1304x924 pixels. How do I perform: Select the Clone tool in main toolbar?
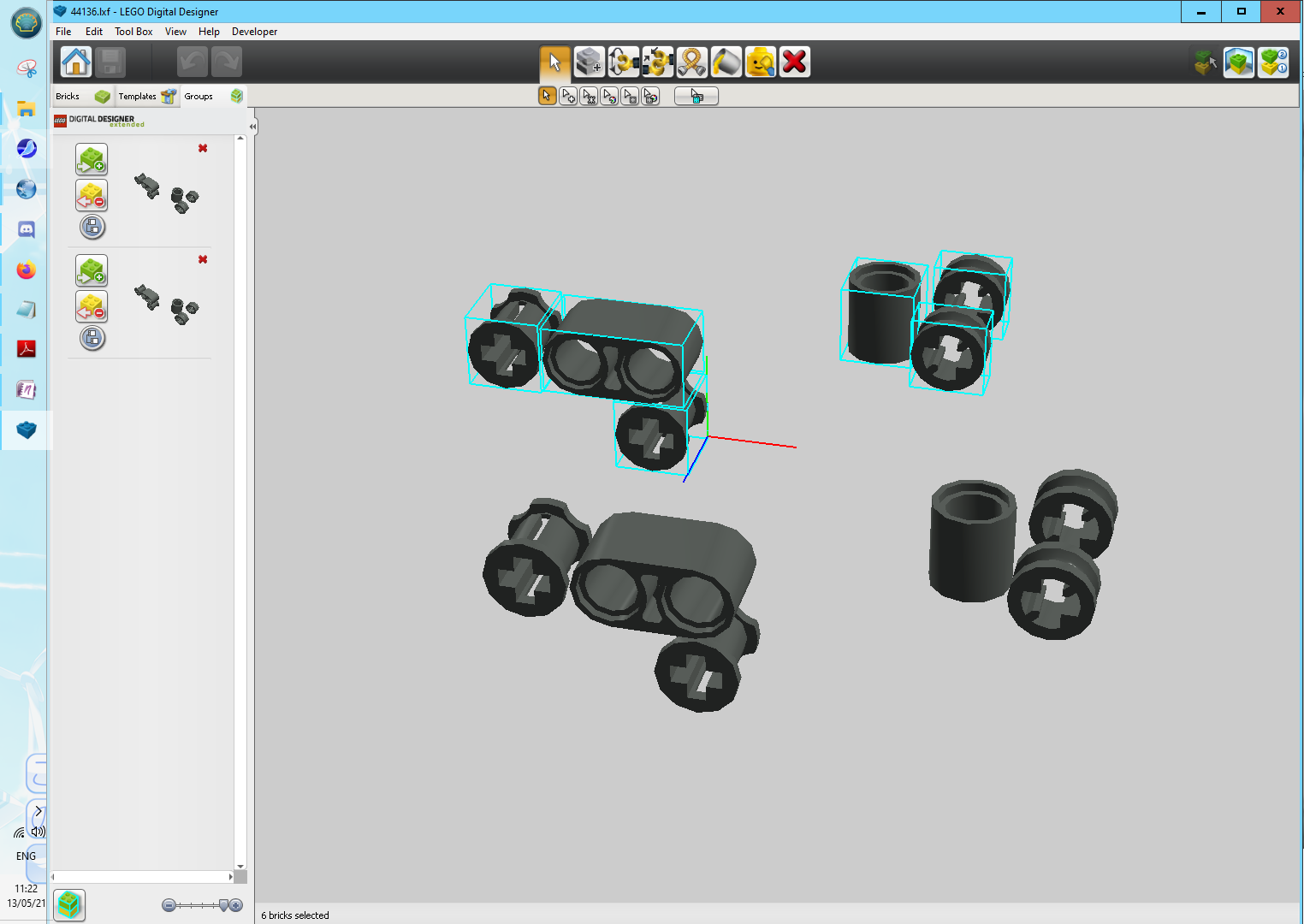(x=590, y=62)
